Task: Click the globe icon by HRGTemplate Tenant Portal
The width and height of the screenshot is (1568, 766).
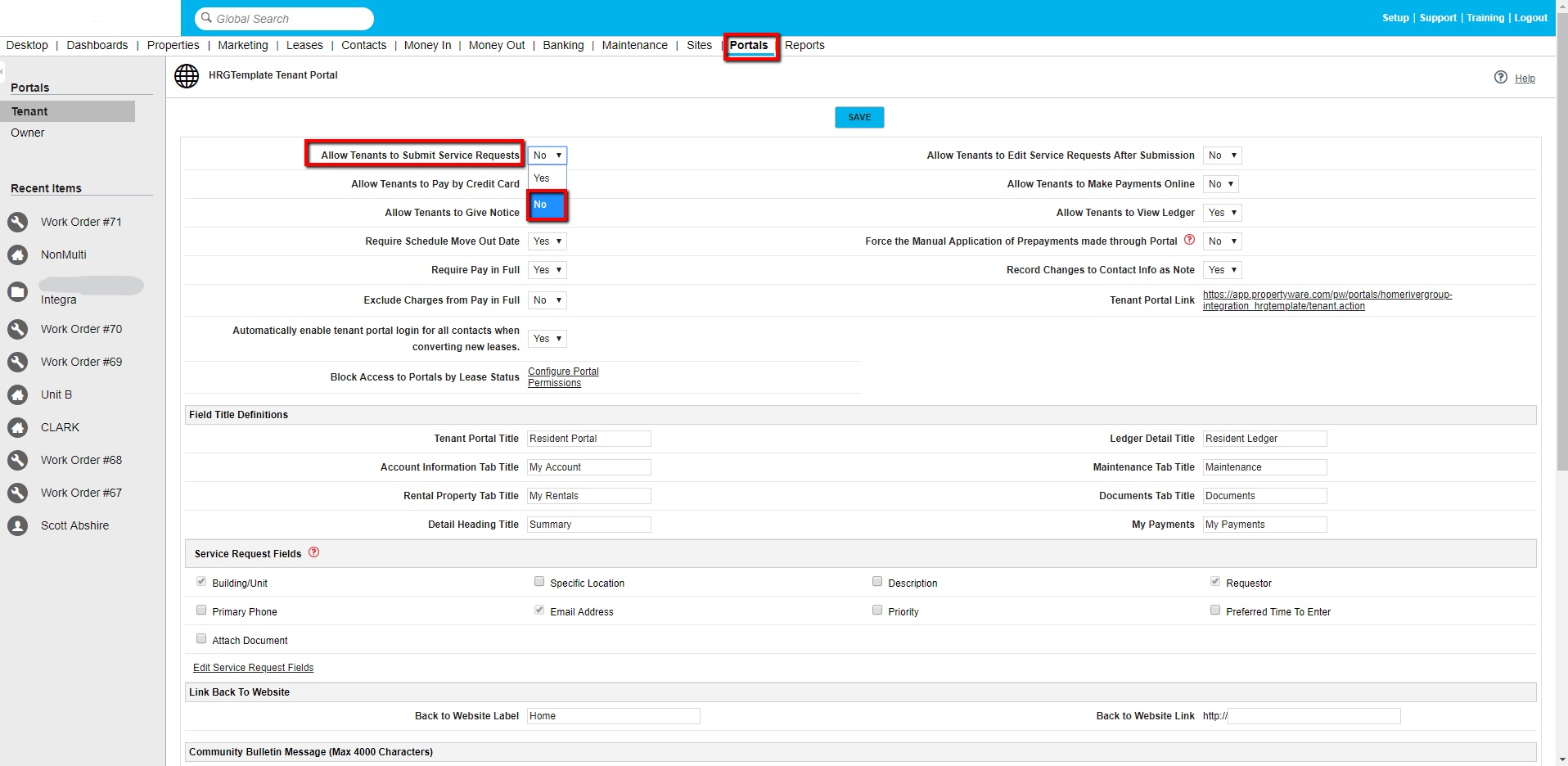Action: [x=187, y=76]
